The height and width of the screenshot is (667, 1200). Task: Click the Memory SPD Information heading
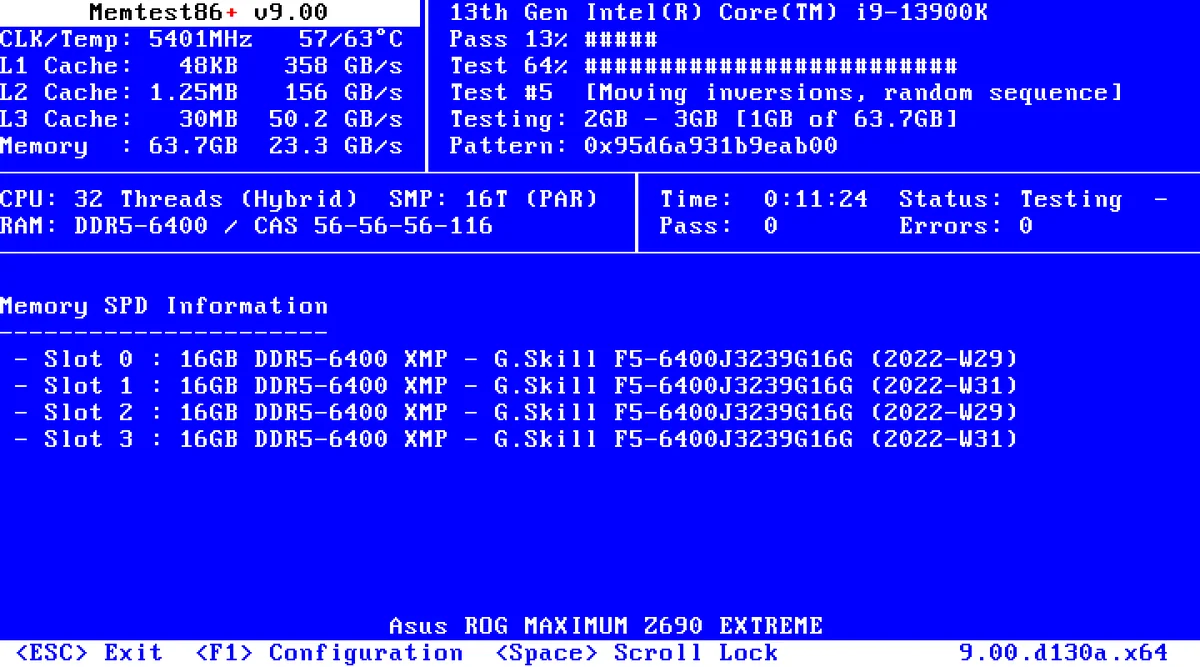tap(164, 305)
